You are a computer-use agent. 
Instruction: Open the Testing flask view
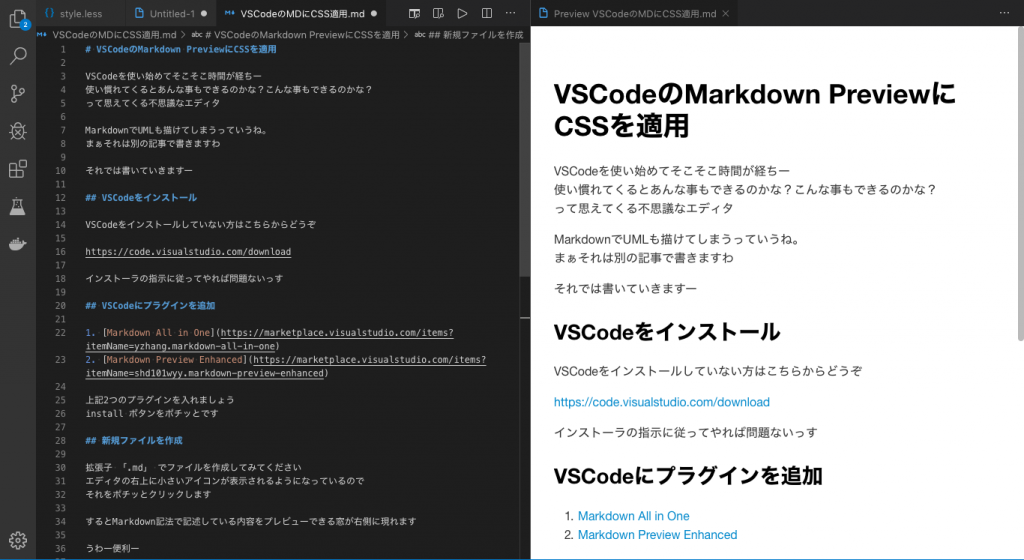pos(18,206)
